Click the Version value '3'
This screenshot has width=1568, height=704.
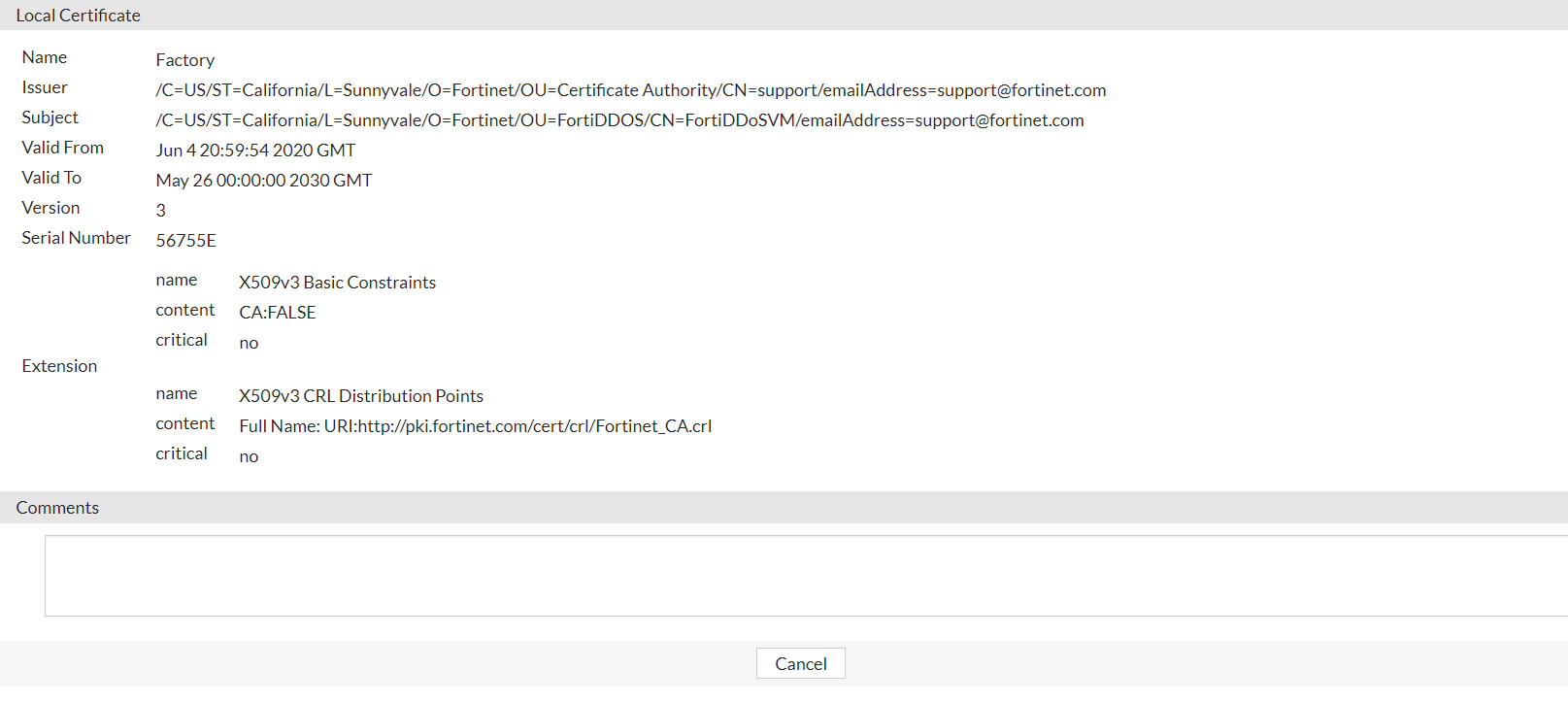click(161, 211)
